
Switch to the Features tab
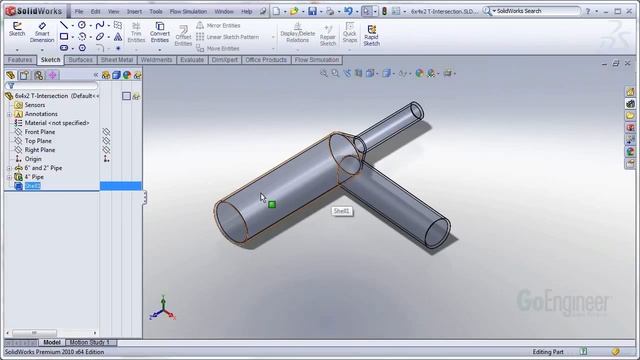[x=20, y=60]
